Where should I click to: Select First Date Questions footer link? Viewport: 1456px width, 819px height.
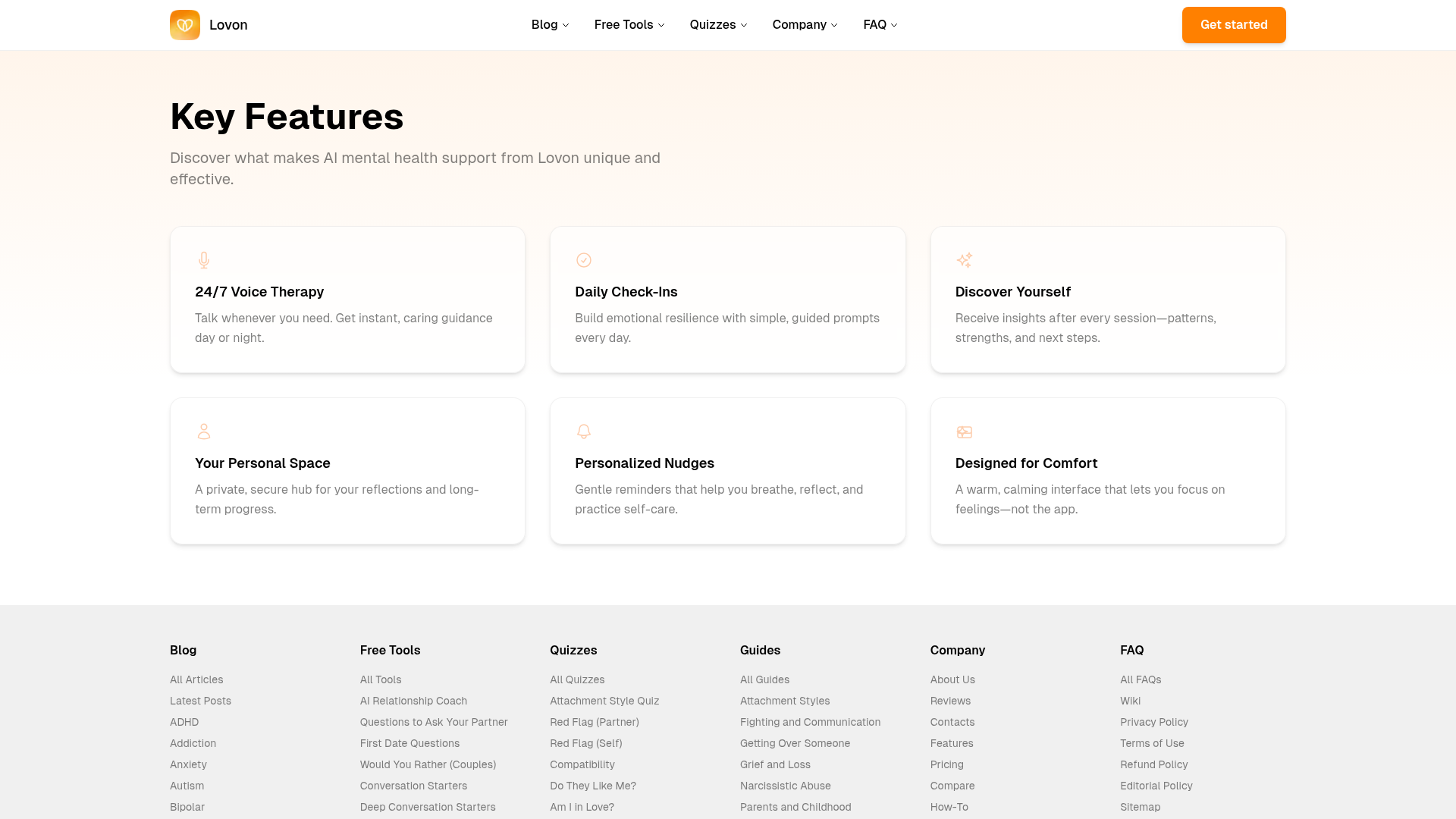[x=409, y=743]
